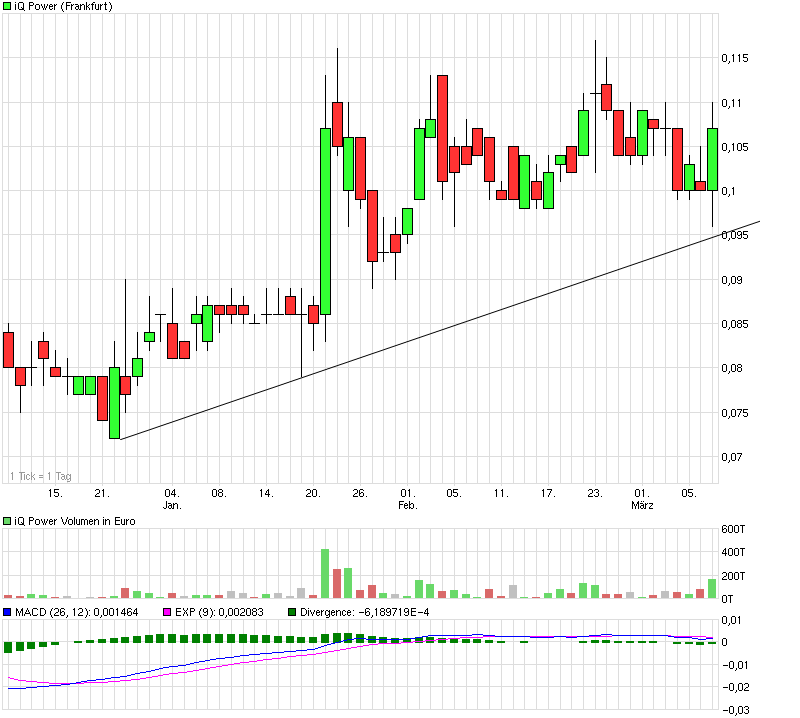Image resolution: width=800 pixels, height=718 pixels.
Task: Click the -0,03 MACD axis label
Action: click(736, 710)
